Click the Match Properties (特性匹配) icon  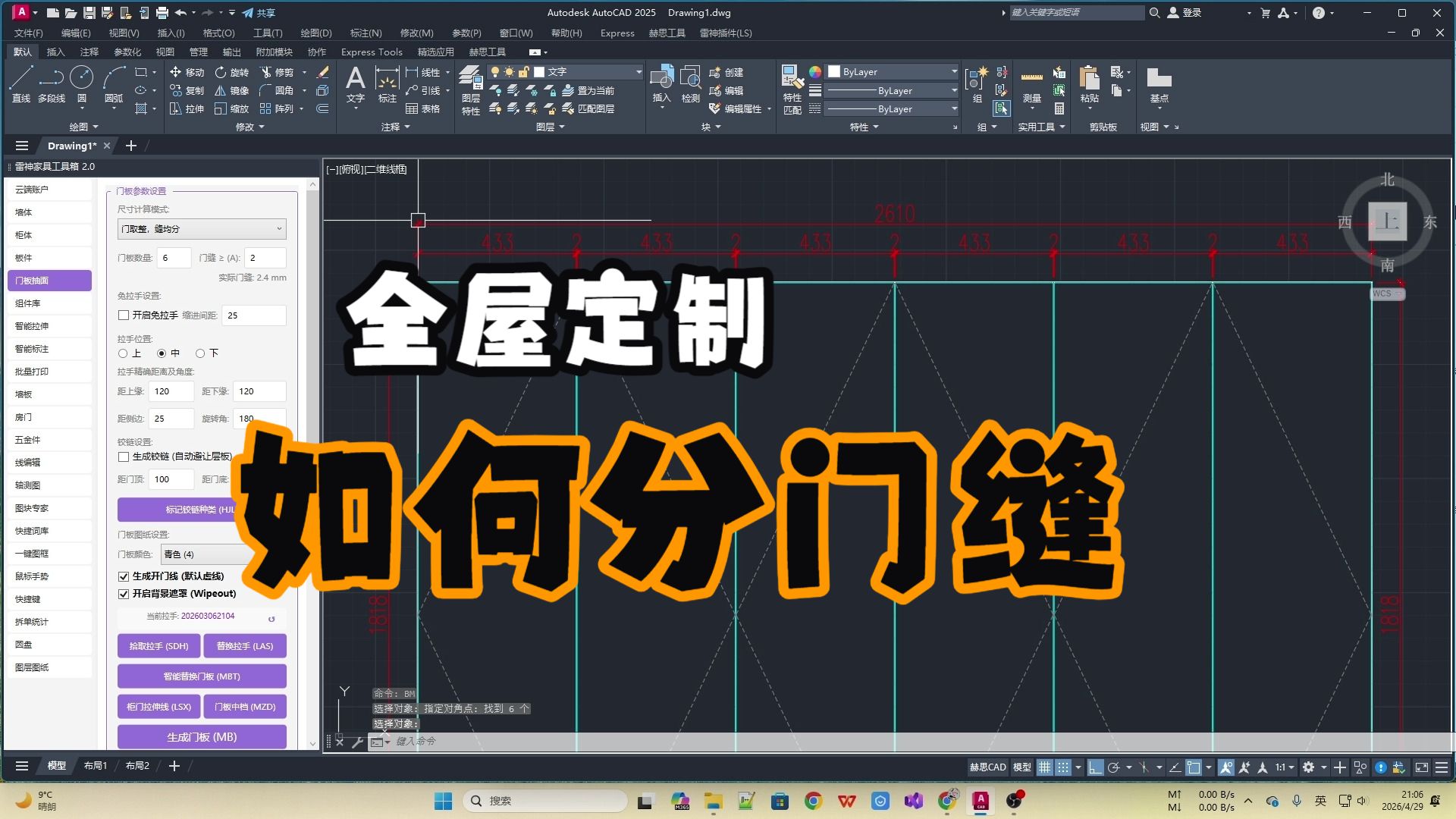(x=792, y=90)
